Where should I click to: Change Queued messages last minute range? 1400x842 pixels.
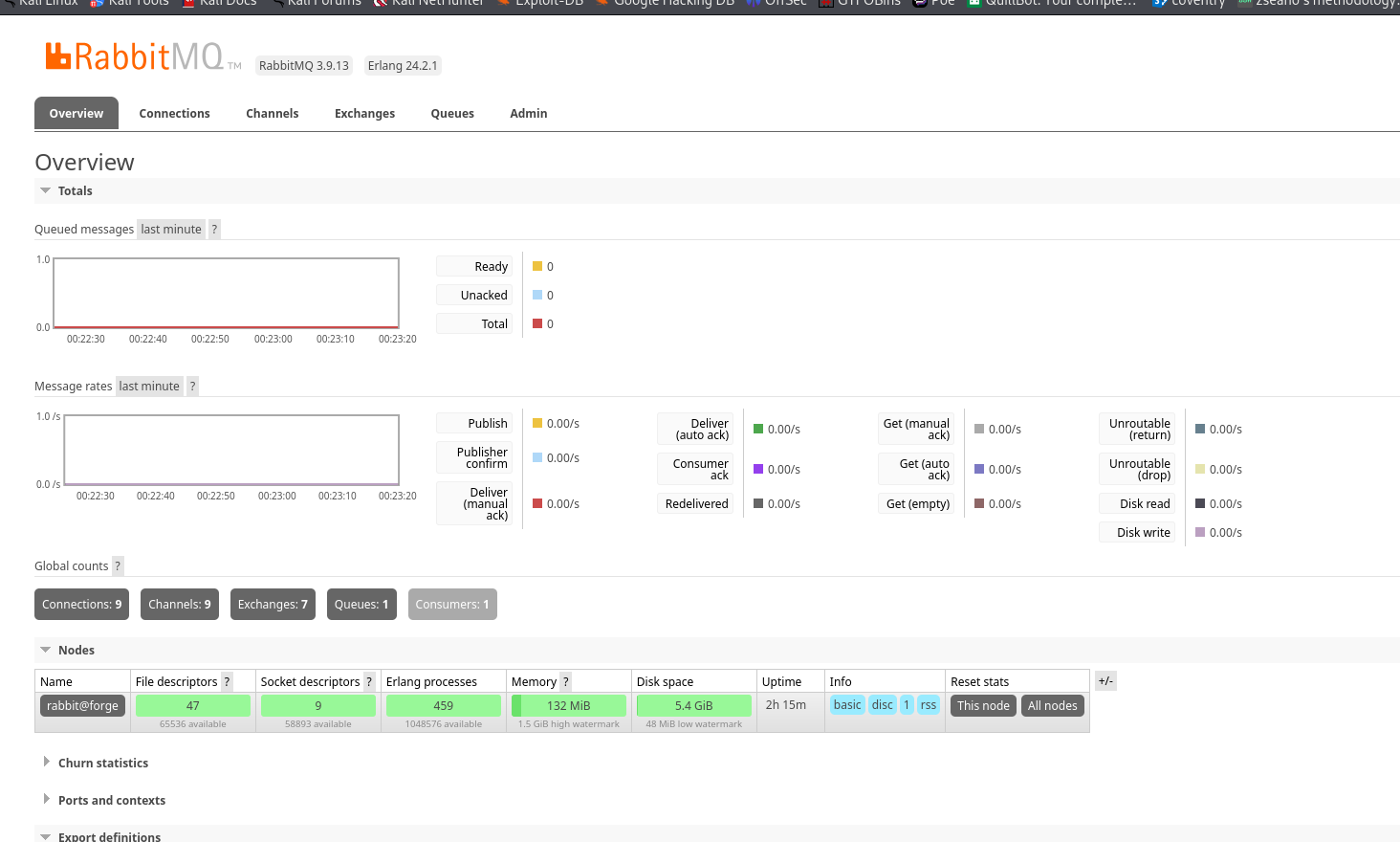(x=171, y=230)
